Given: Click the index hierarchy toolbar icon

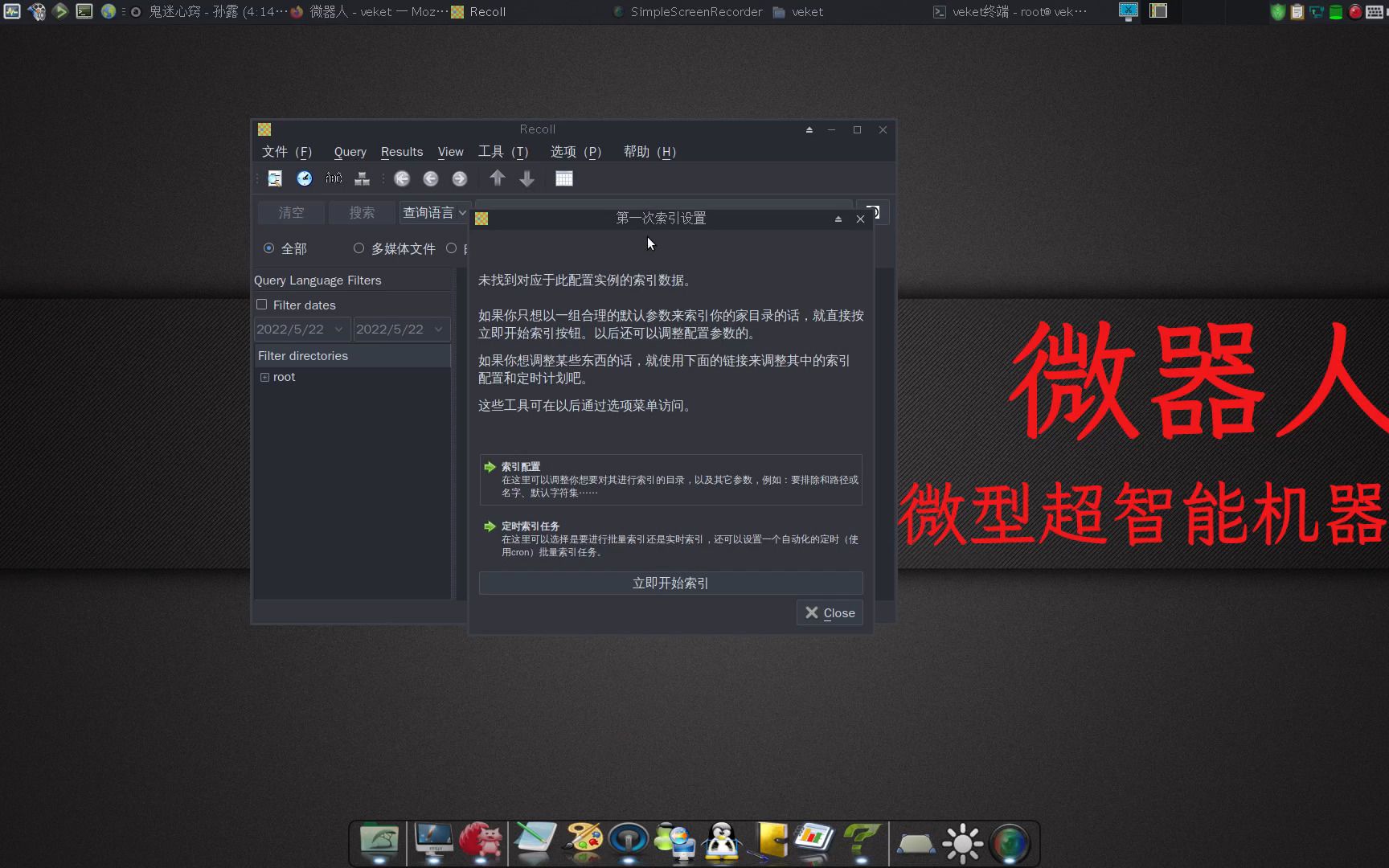Looking at the screenshot, I should [x=363, y=178].
